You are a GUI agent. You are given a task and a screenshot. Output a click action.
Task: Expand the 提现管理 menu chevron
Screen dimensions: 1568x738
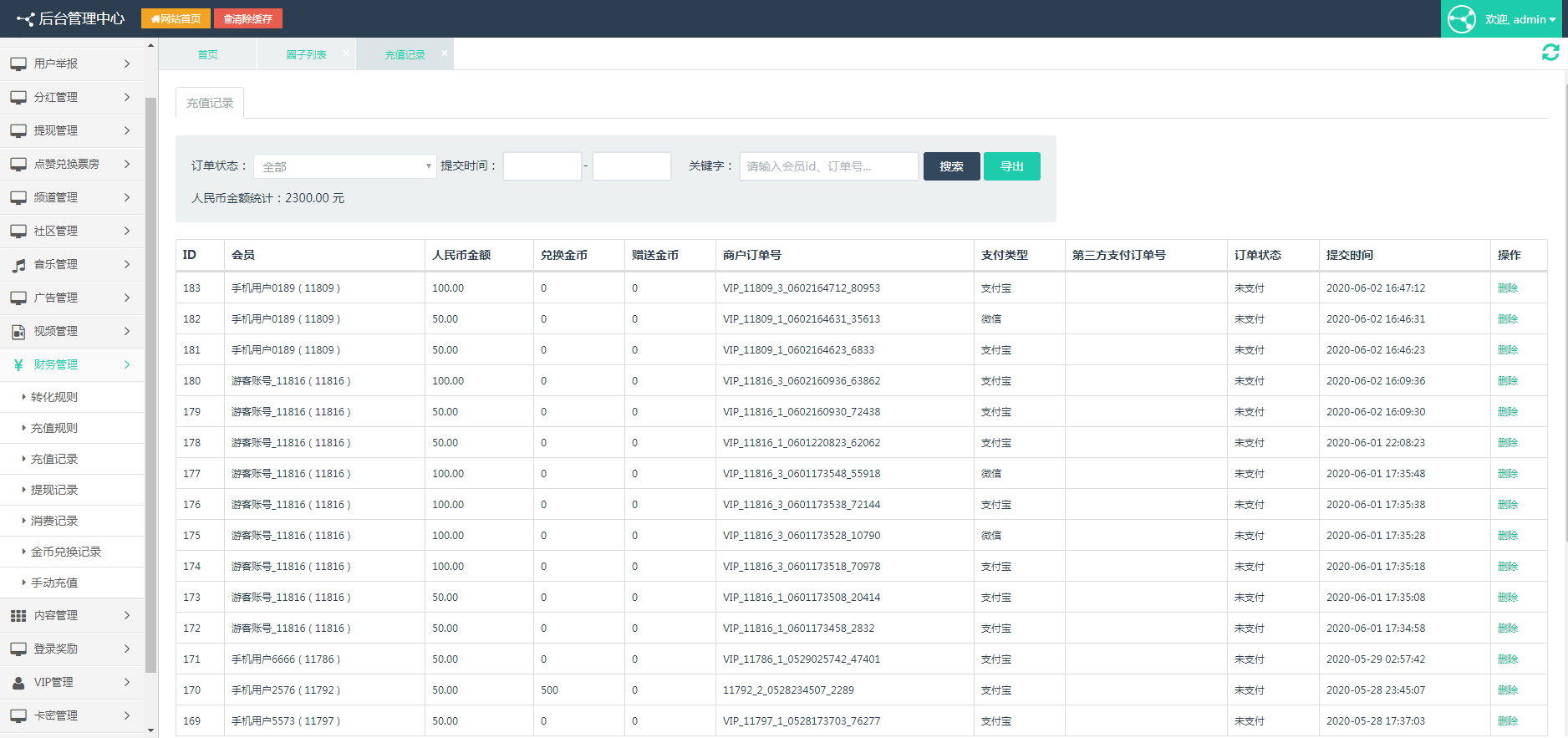pyautogui.click(x=127, y=130)
